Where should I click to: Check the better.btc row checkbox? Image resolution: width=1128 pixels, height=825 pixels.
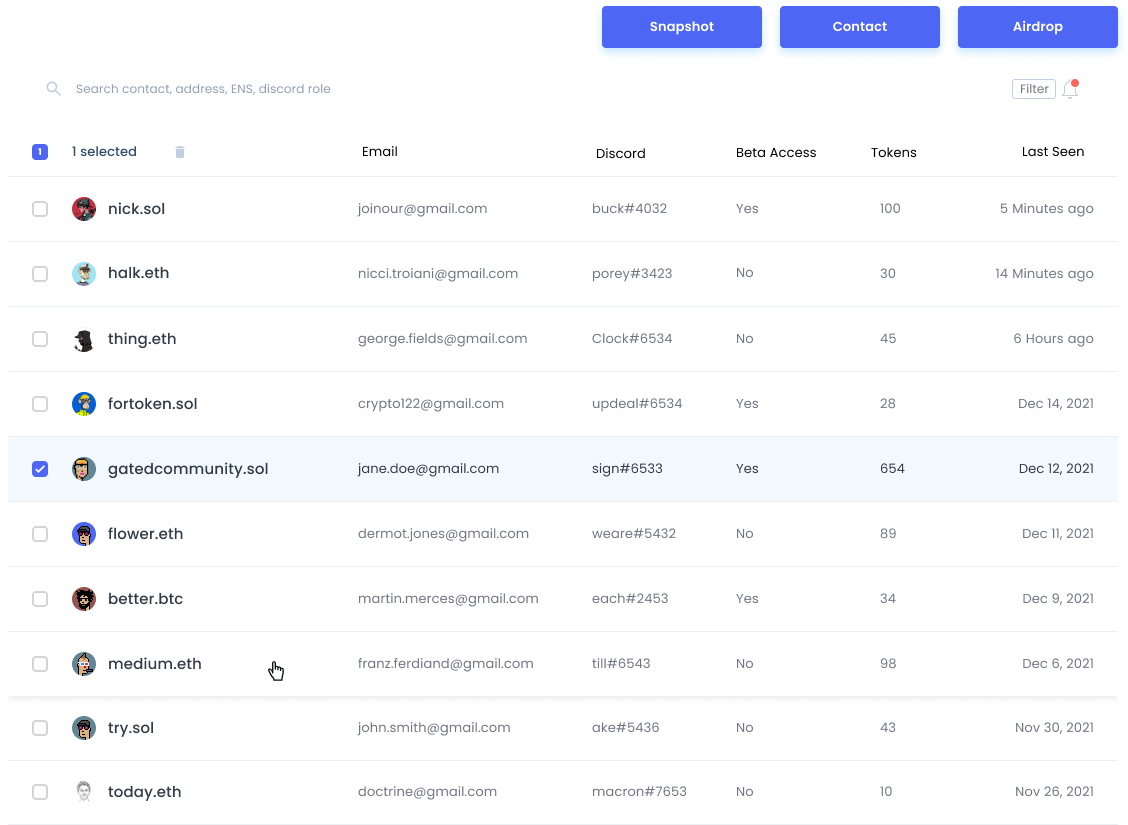pos(40,599)
